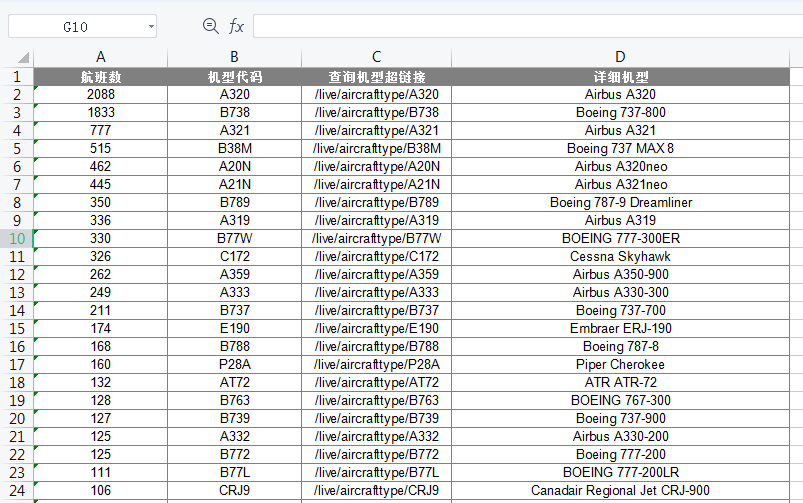Click cell Embraer ERJ-190
The height and width of the screenshot is (503, 803).
620,328
